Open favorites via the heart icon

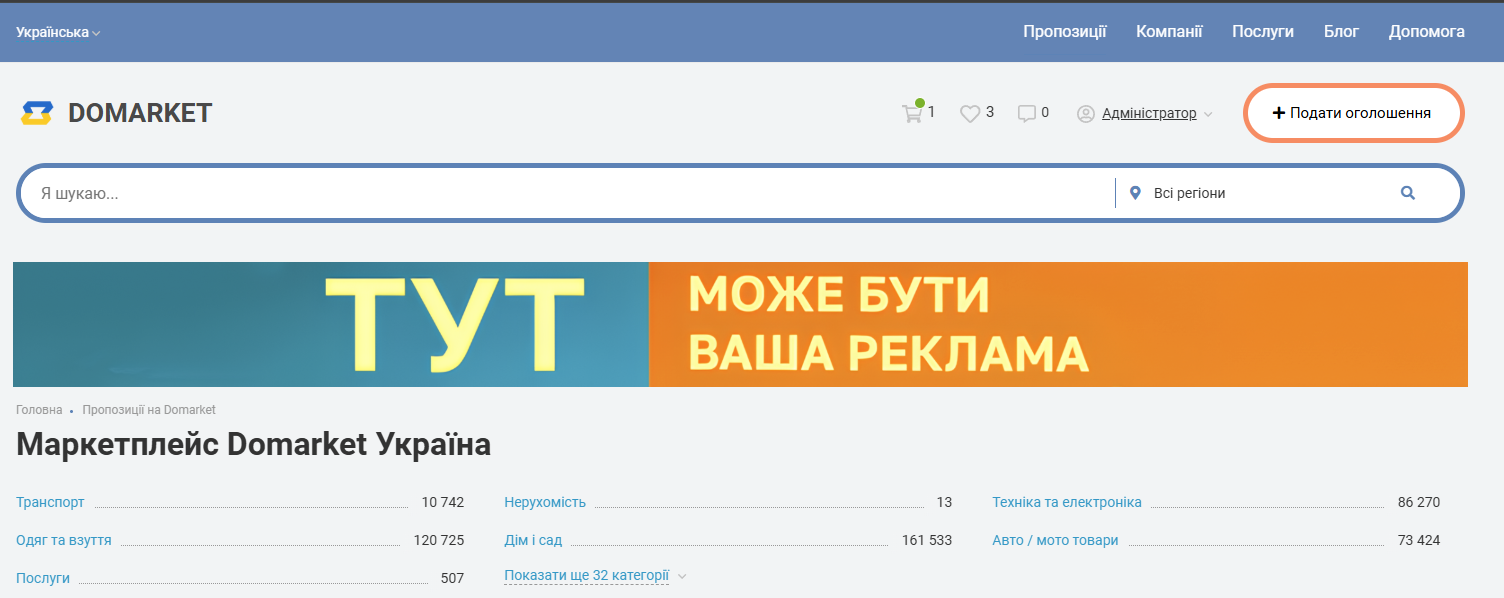pos(969,114)
